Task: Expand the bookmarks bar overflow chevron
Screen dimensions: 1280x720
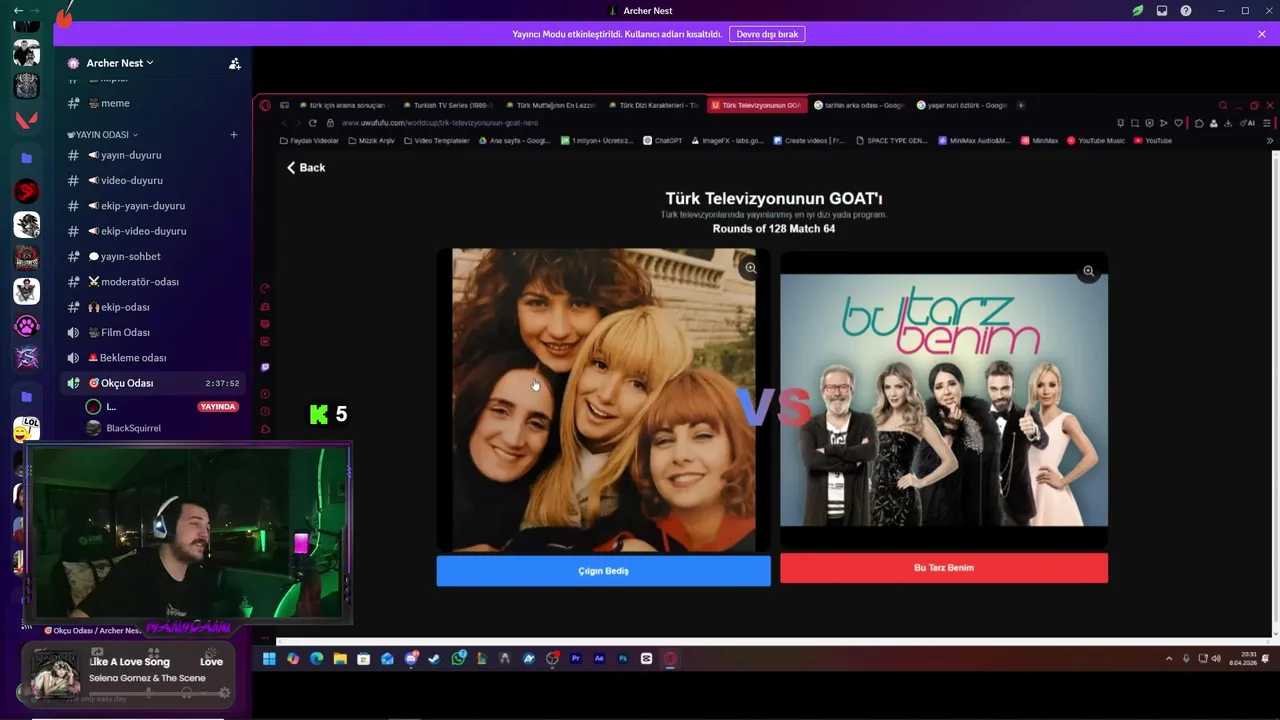Action: (1271, 141)
